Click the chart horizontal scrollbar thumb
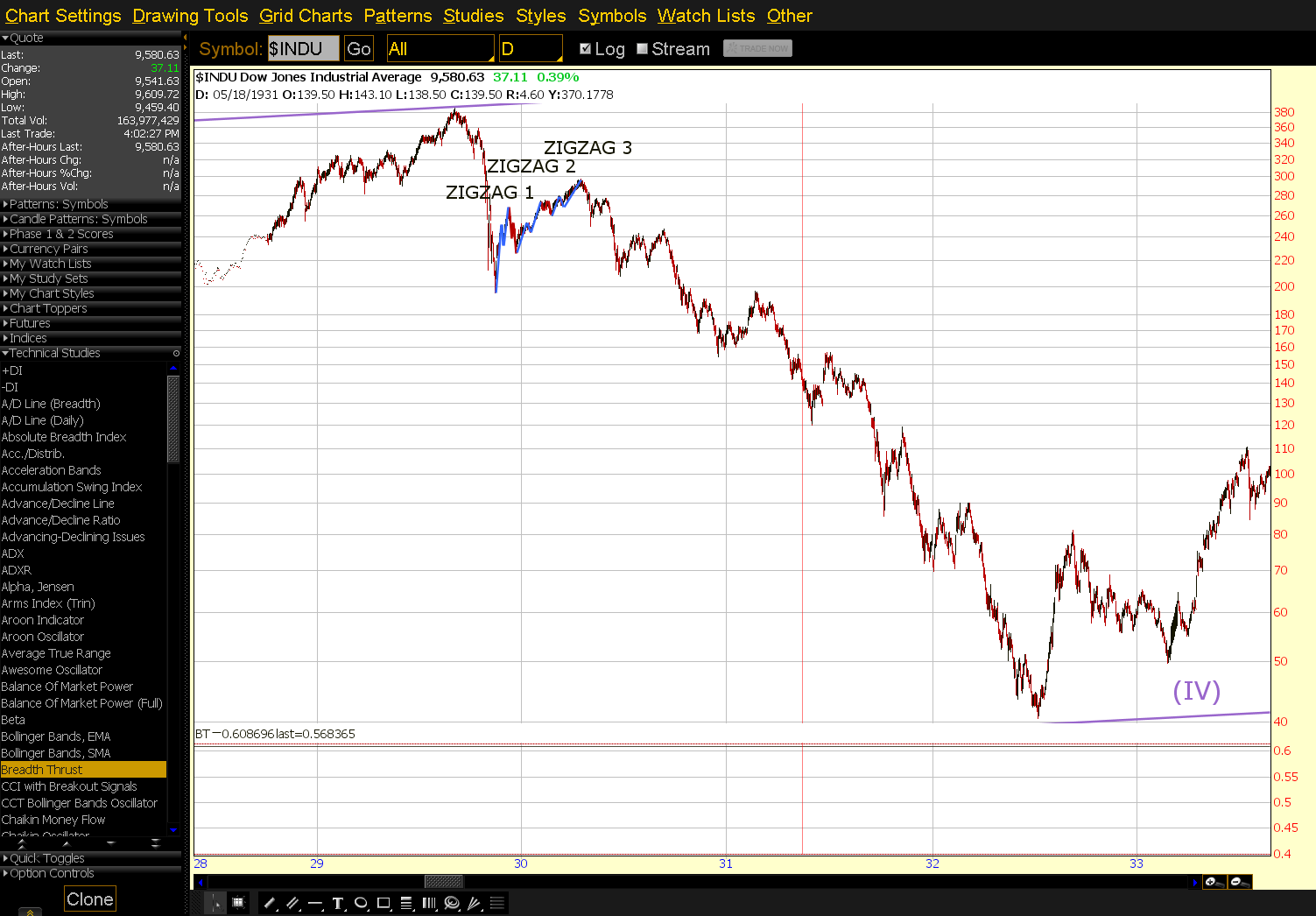Viewport: 1316px width, 916px height. pos(444,882)
